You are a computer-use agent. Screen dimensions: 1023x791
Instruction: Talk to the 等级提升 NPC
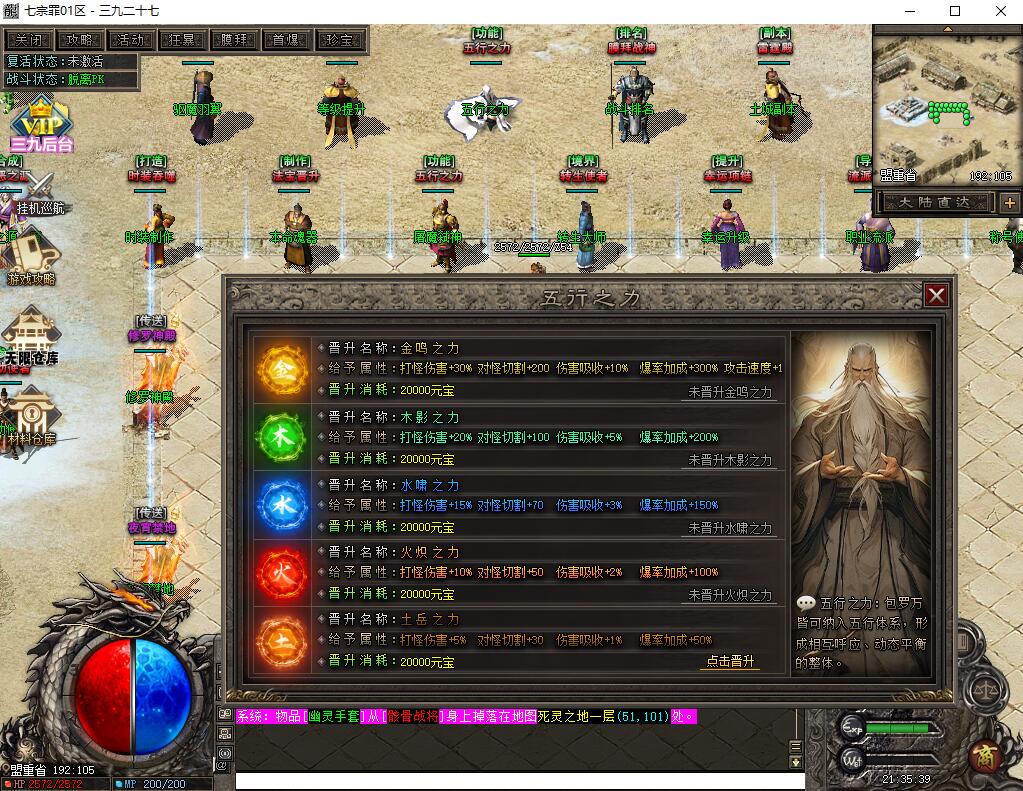tap(341, 111)
